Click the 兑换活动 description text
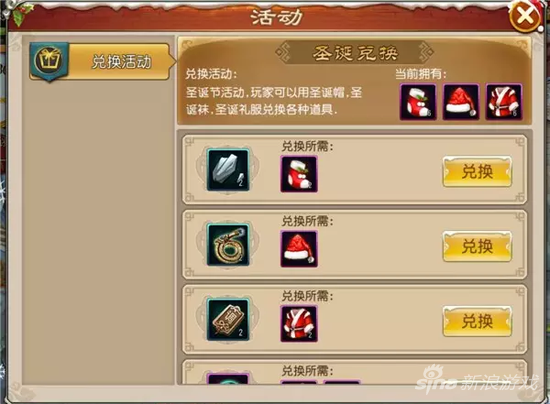Screen dimensions: 550x404 click(x=274, y=101)
